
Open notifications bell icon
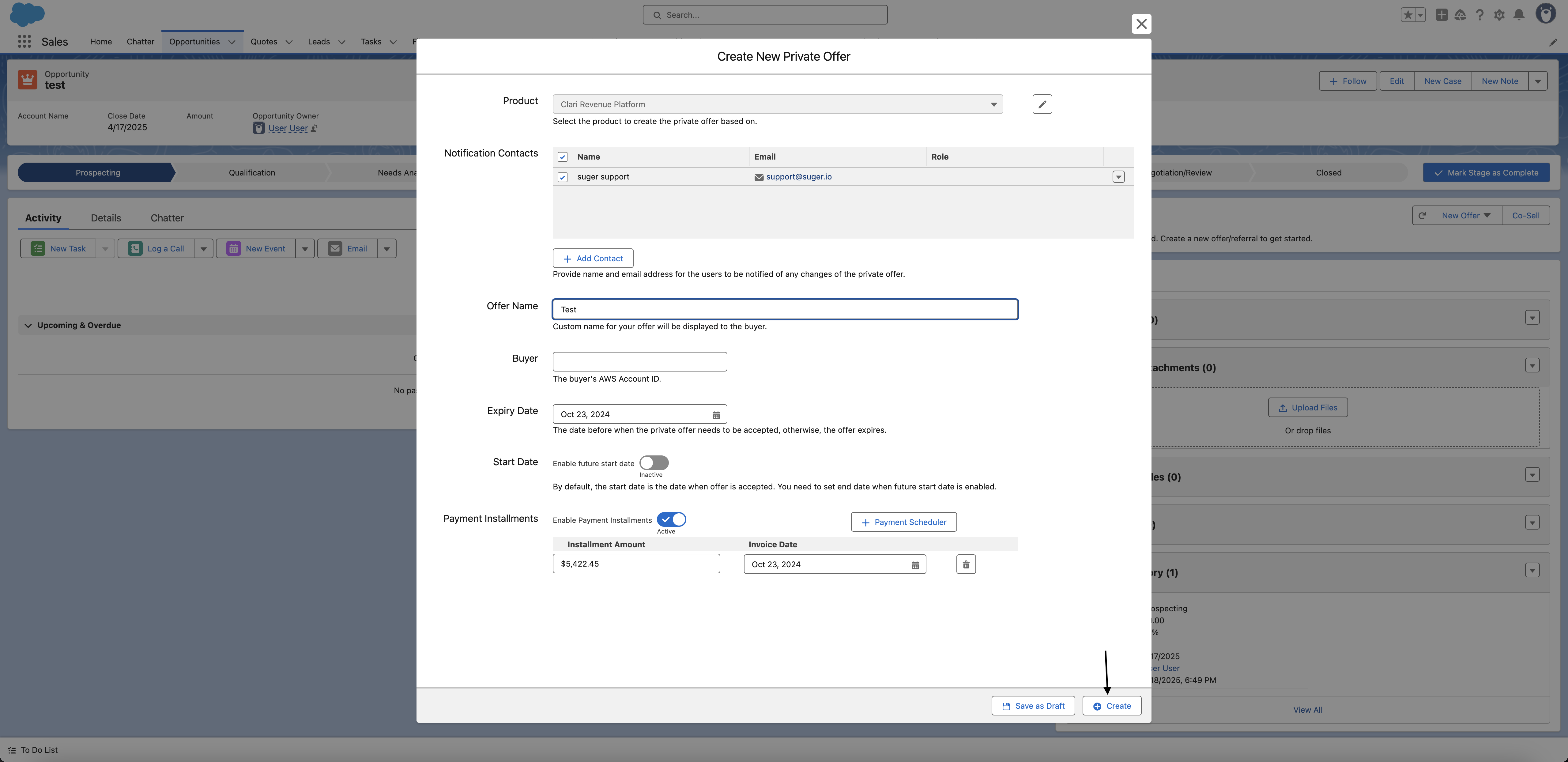[1519, 15]
